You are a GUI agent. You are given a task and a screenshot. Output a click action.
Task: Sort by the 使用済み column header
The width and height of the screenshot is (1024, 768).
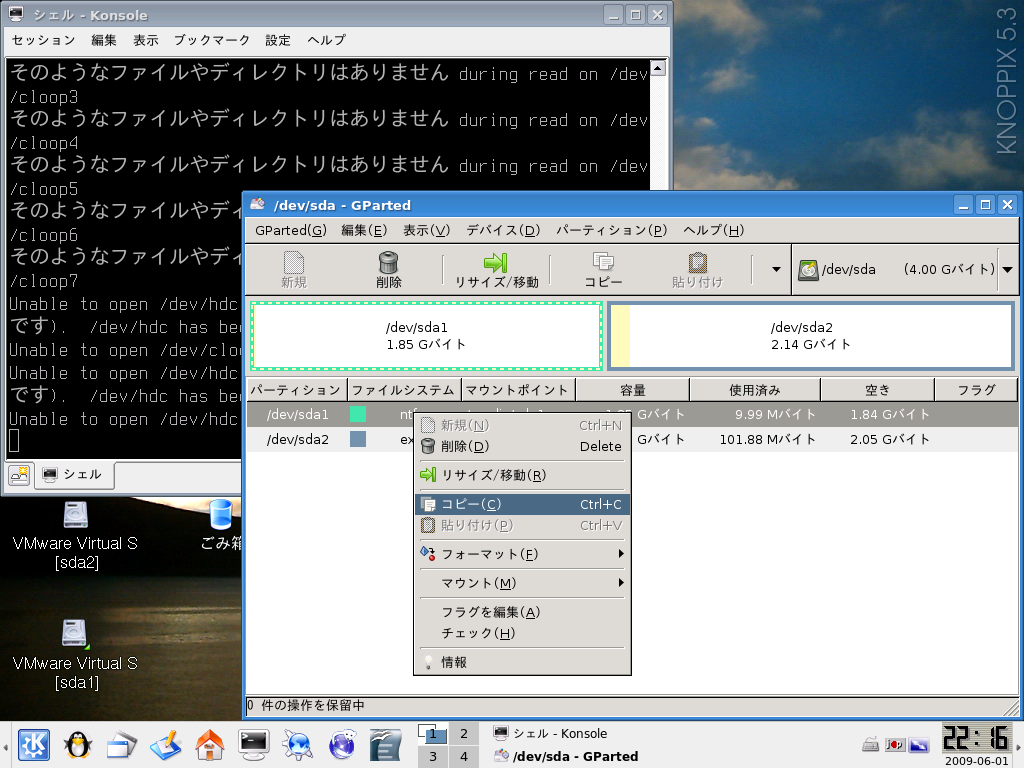[755, 390]
